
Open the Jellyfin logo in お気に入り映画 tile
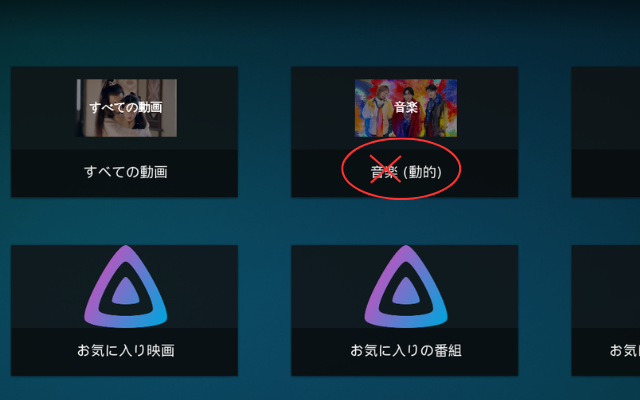point(125,287)
